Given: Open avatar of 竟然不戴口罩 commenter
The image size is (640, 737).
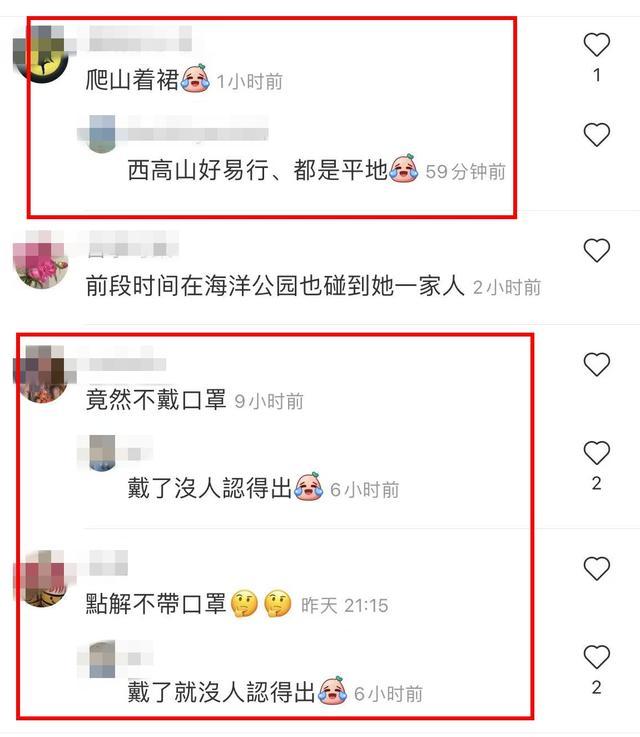Looking at the screenshot, I should click(x=41, y=374).
